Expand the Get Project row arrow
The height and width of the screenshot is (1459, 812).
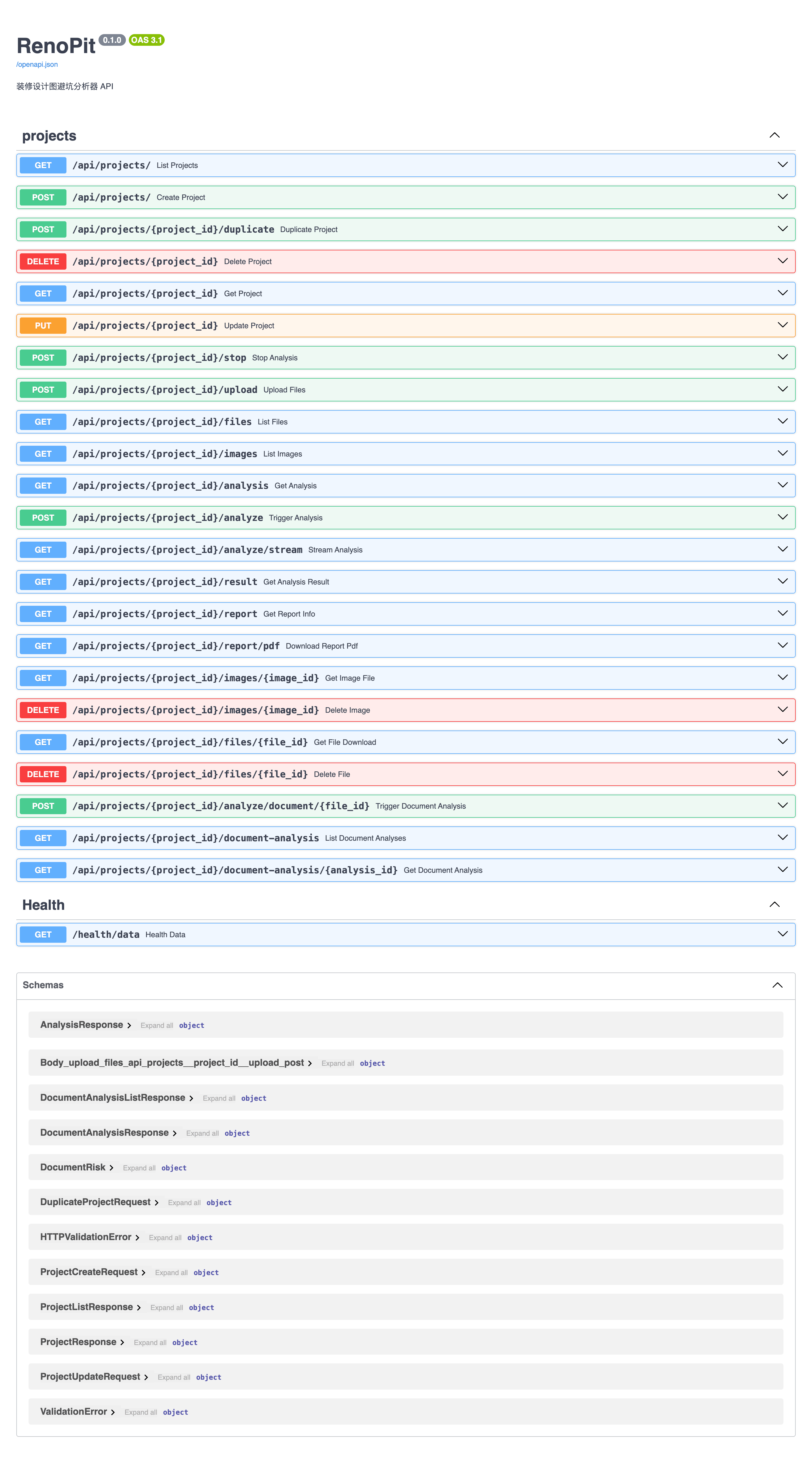point(783,293)
